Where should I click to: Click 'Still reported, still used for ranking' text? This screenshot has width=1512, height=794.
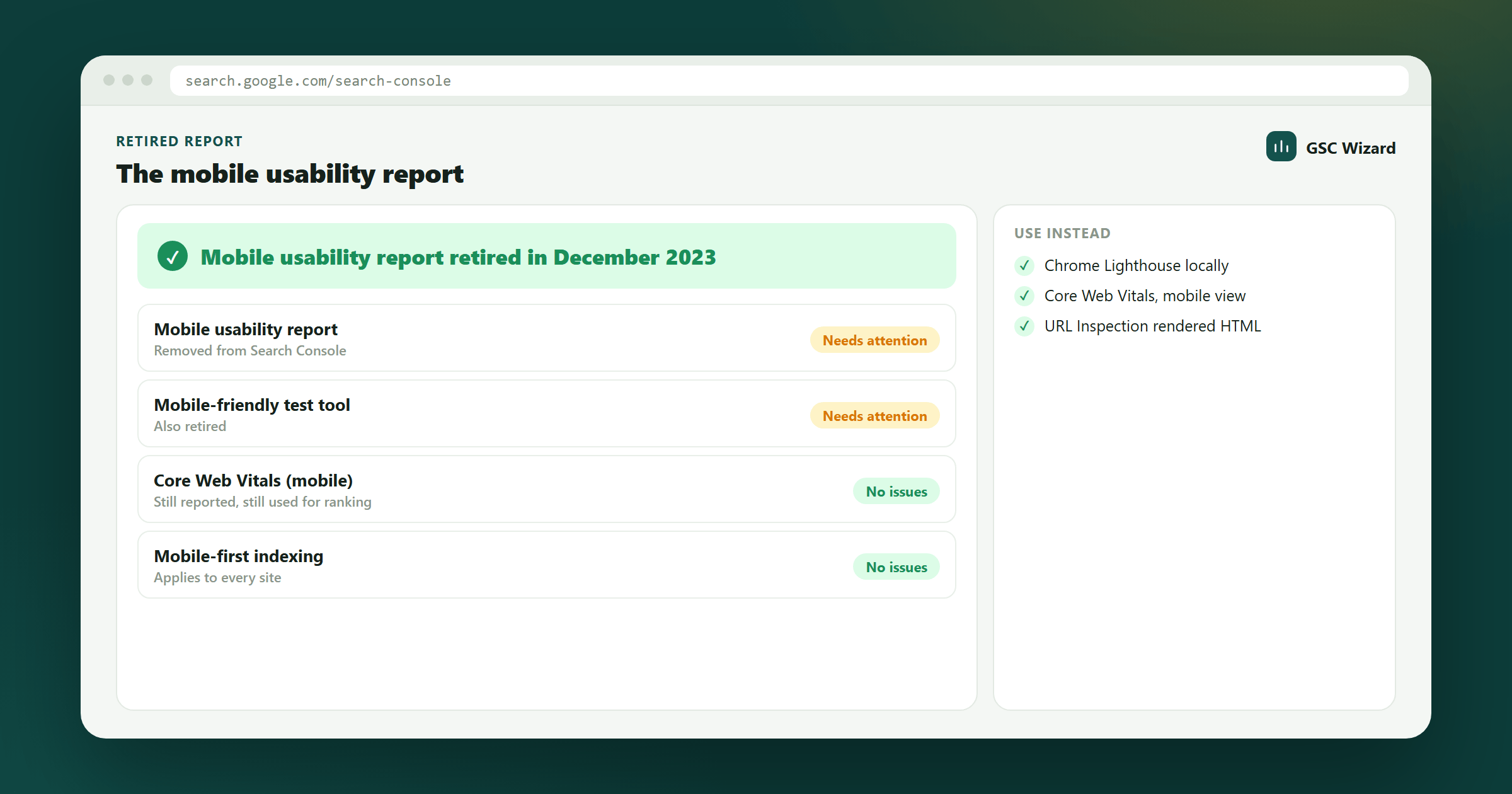pyautogui.click(x=263, y=502)
